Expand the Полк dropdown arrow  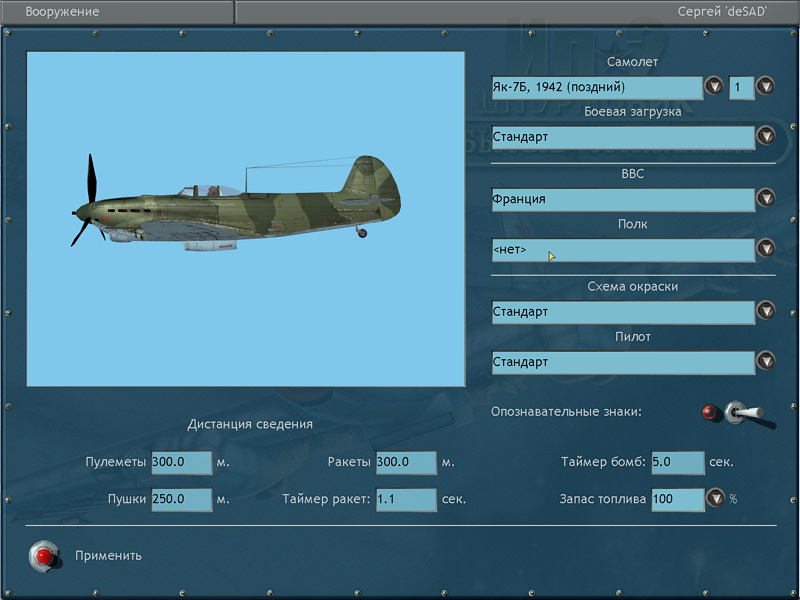(x=766, y=249)
